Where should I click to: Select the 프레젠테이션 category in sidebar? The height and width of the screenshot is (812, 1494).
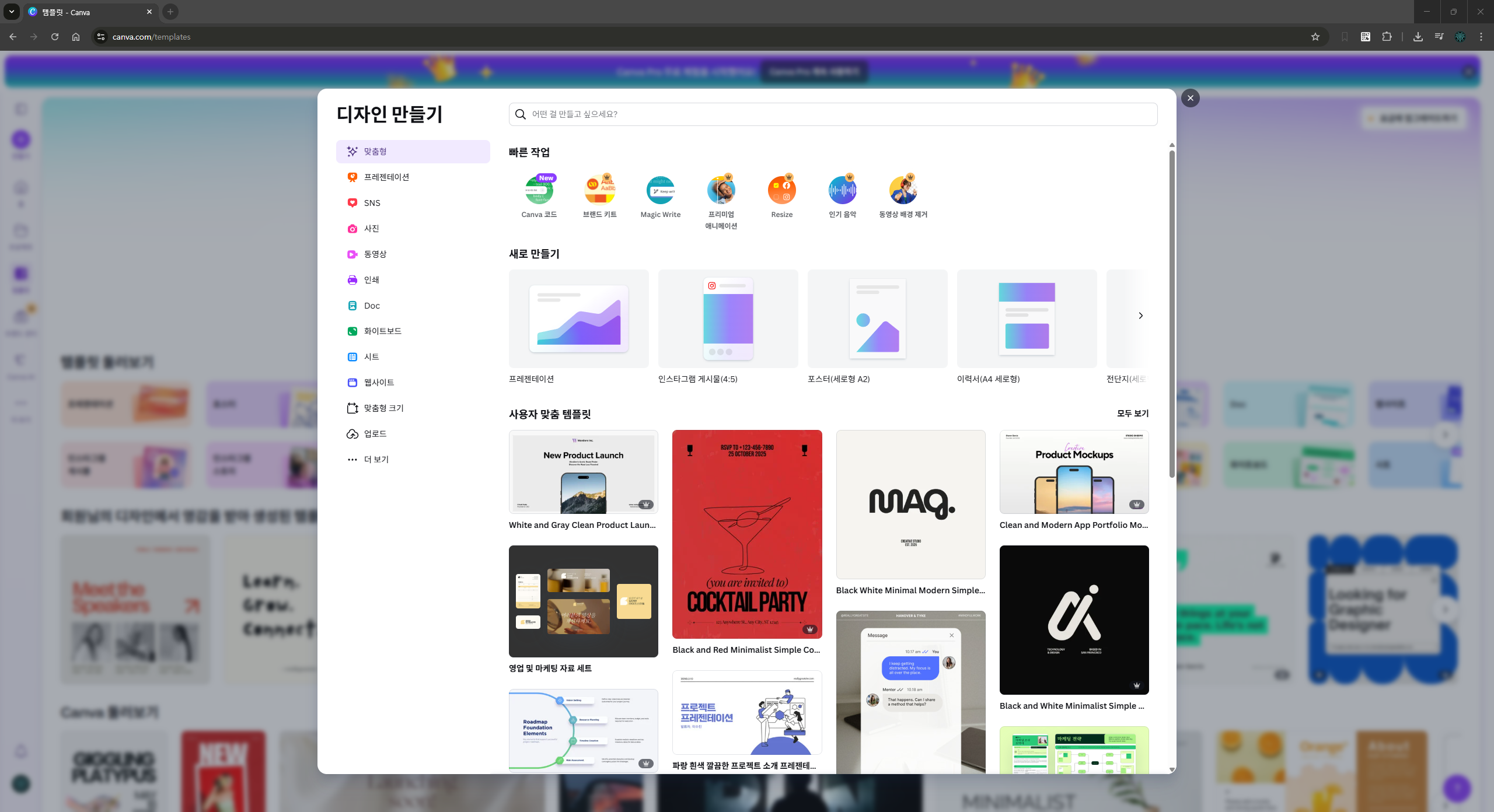[x=386, y=177]
